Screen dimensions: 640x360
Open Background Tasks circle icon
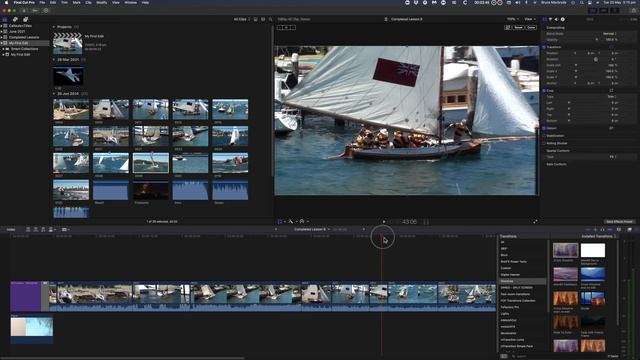point(46,11)
